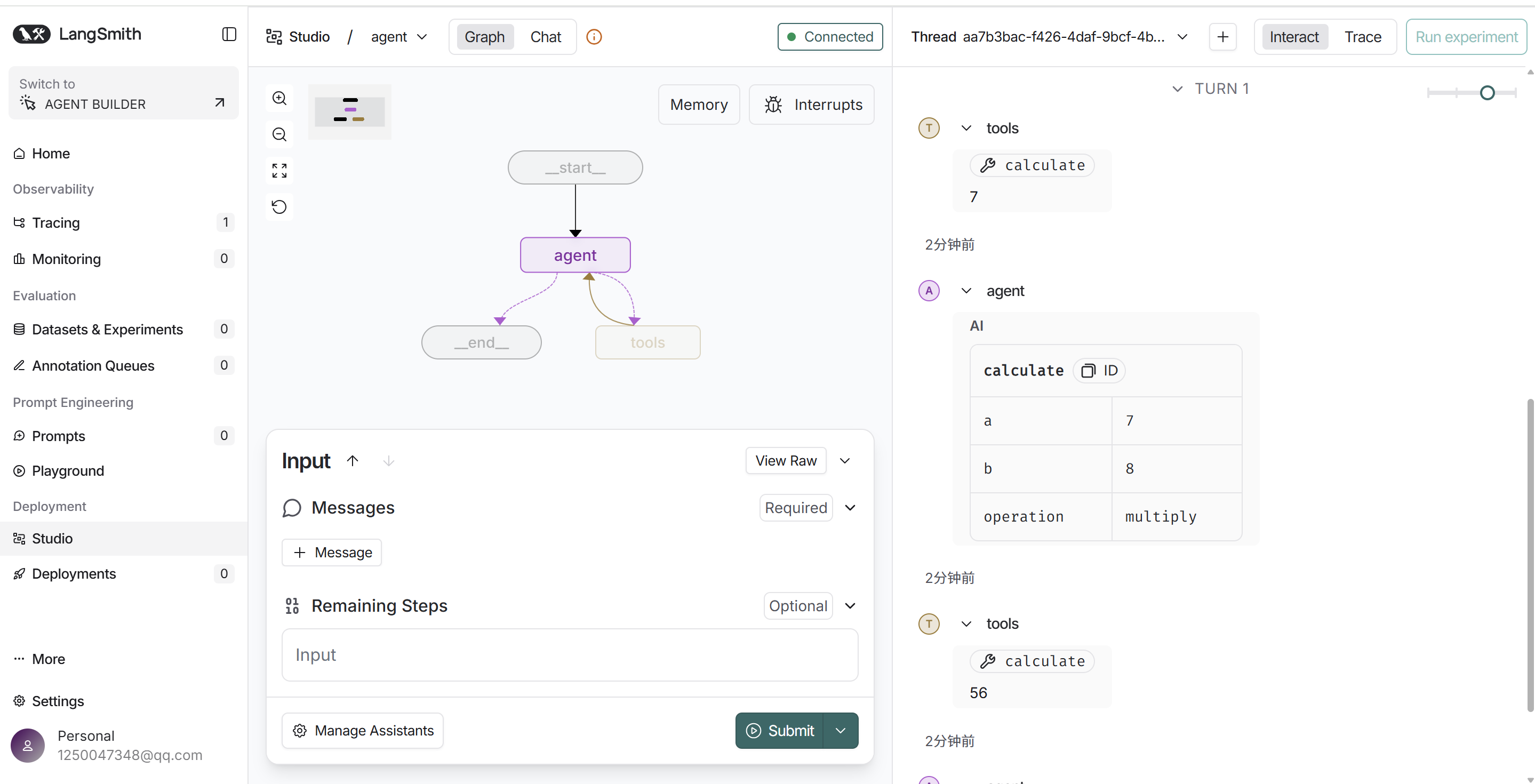This screenshot has width=1535, height=784.
Task: Switch view mode to Chat
Action: tap(545, 37)
